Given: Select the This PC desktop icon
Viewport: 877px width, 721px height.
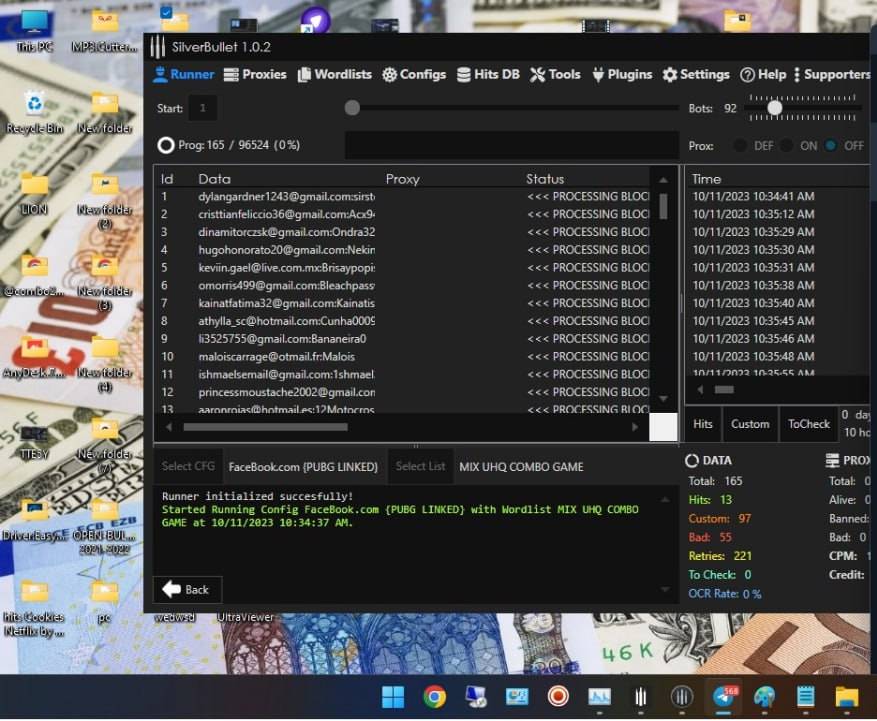Looking at the screenshot, I should pyautogui.click(x=35, y=31).
